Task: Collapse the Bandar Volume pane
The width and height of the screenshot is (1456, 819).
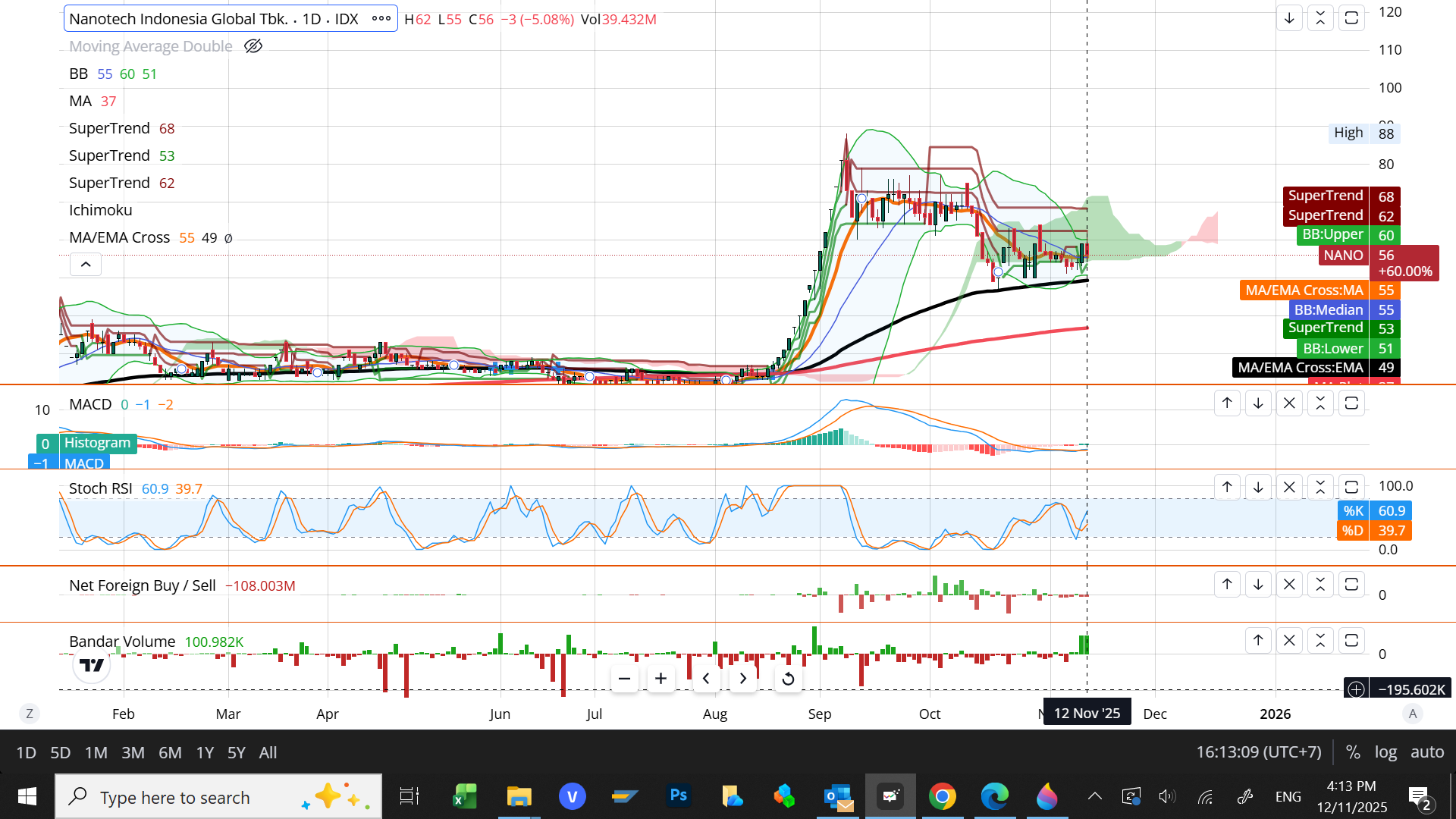Action: click(1320, 641)
